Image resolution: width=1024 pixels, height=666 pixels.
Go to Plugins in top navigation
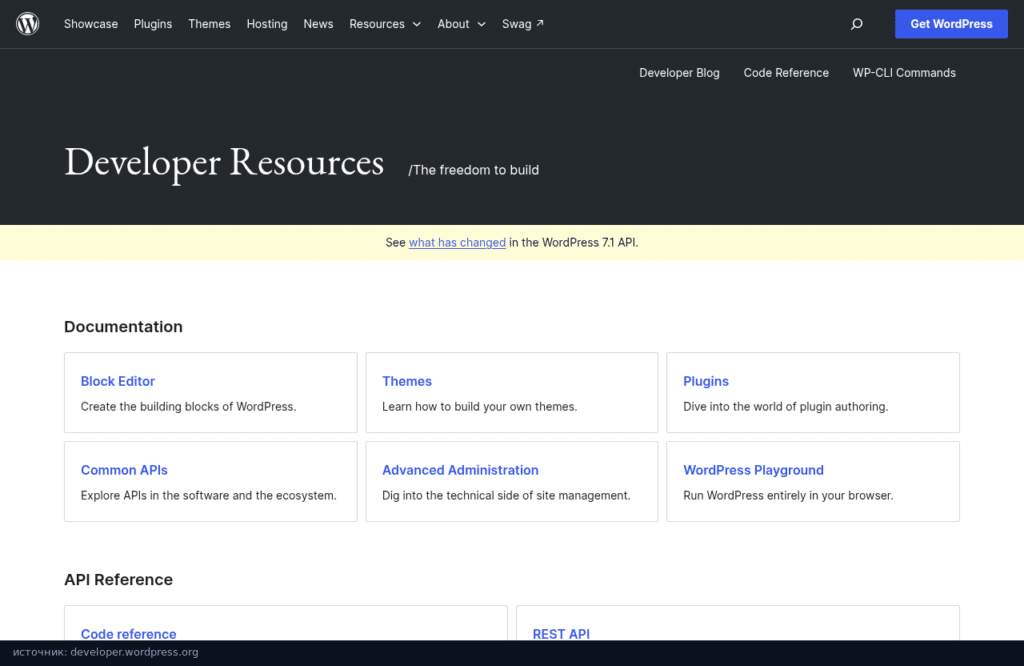tap(153, 24)
